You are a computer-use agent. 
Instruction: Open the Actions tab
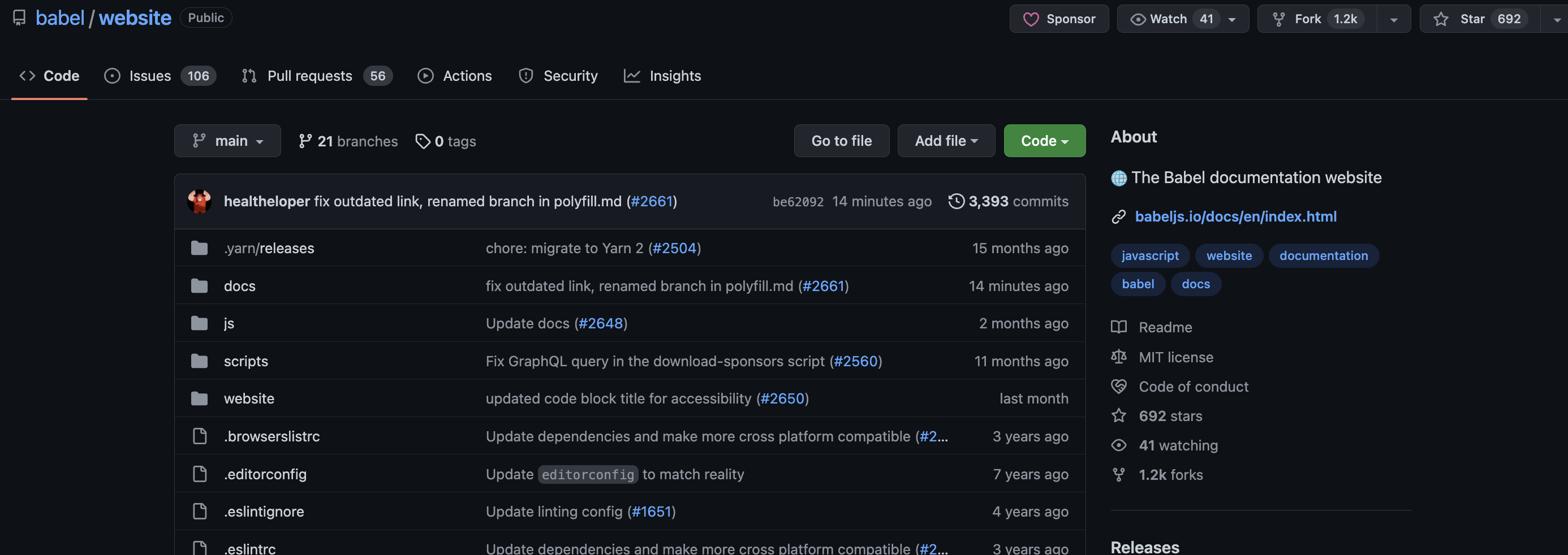[x=455, y=76]
